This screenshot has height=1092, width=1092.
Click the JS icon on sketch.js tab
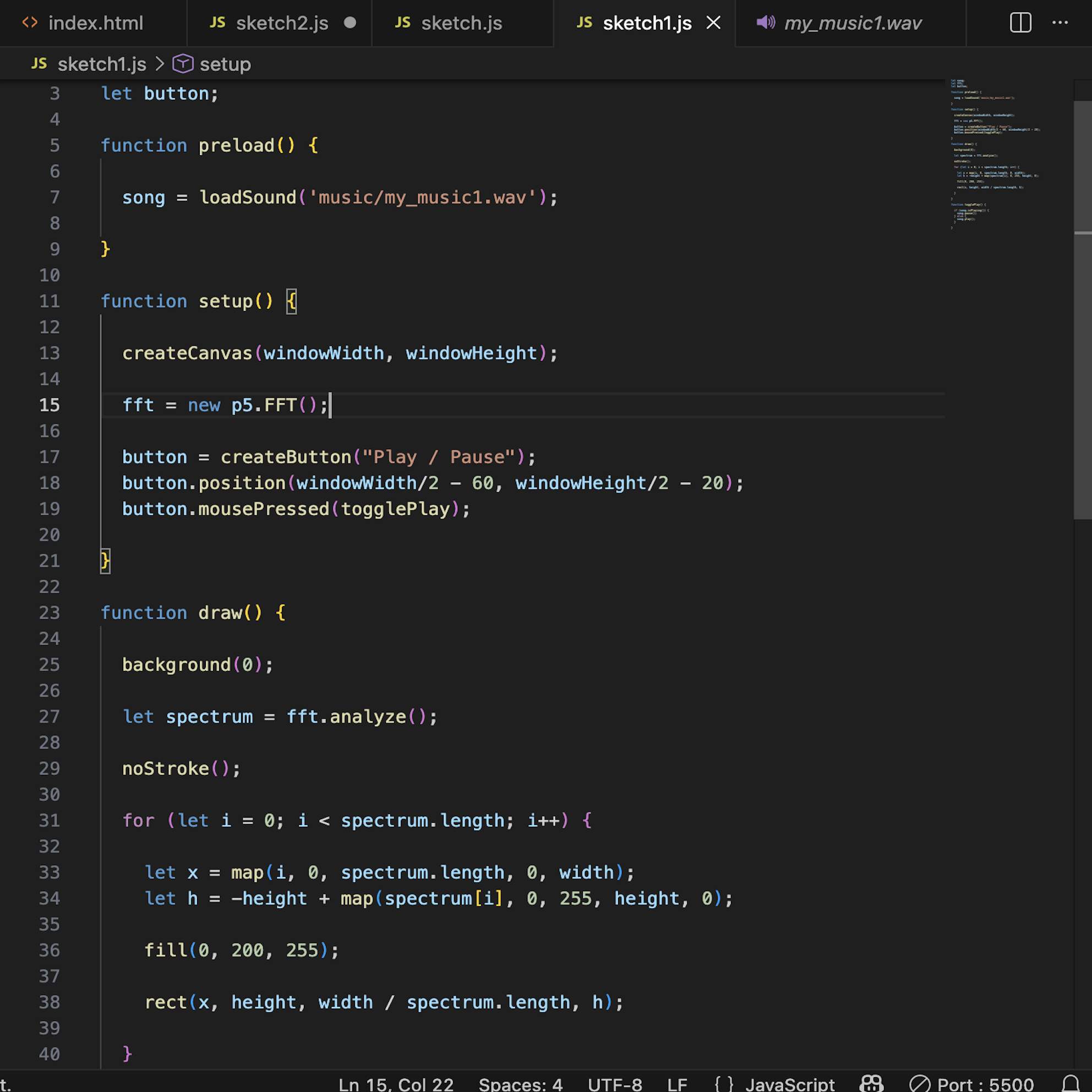402,23
